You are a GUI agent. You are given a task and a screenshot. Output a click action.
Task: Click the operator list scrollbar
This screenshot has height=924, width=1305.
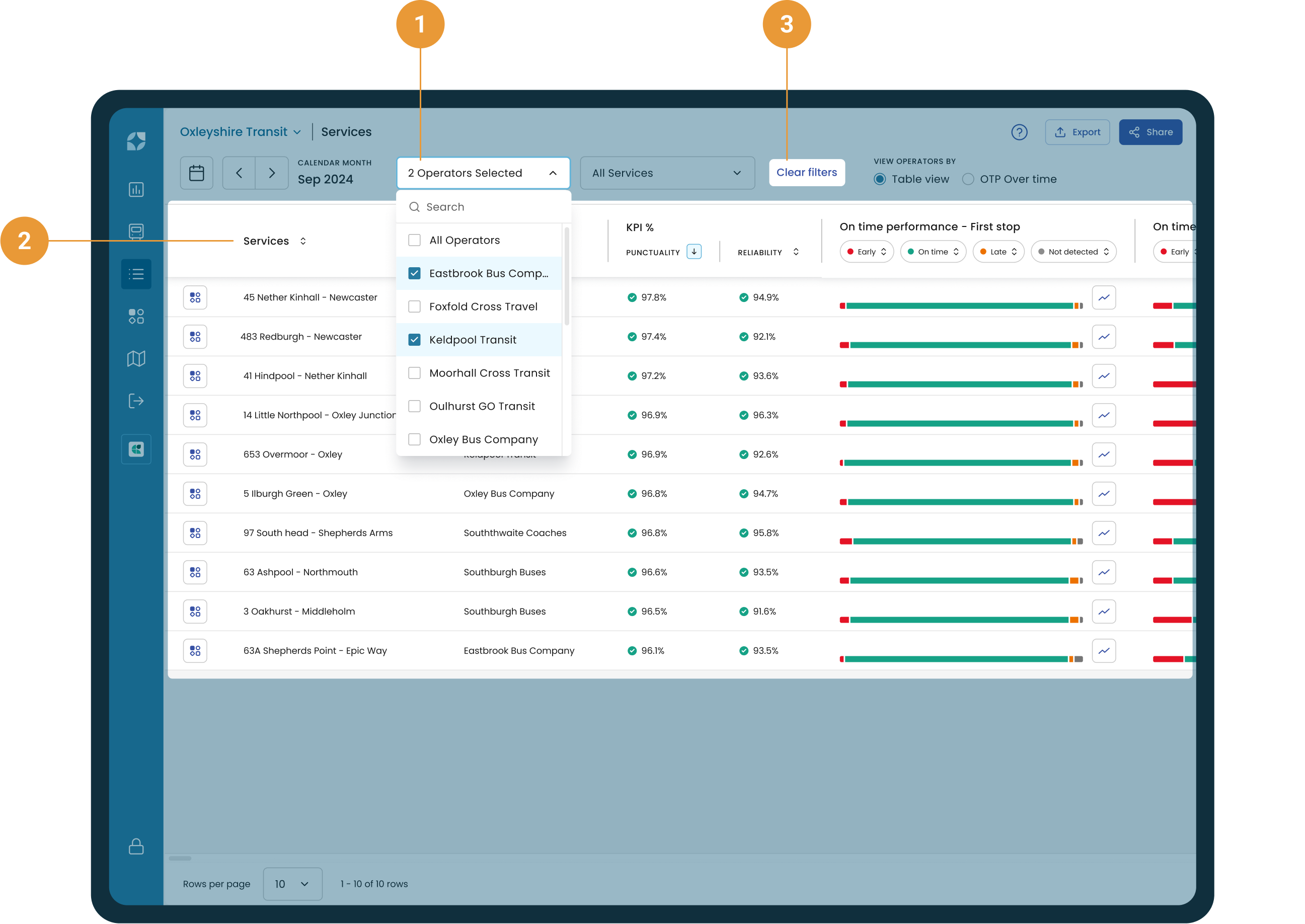[566, 276]
